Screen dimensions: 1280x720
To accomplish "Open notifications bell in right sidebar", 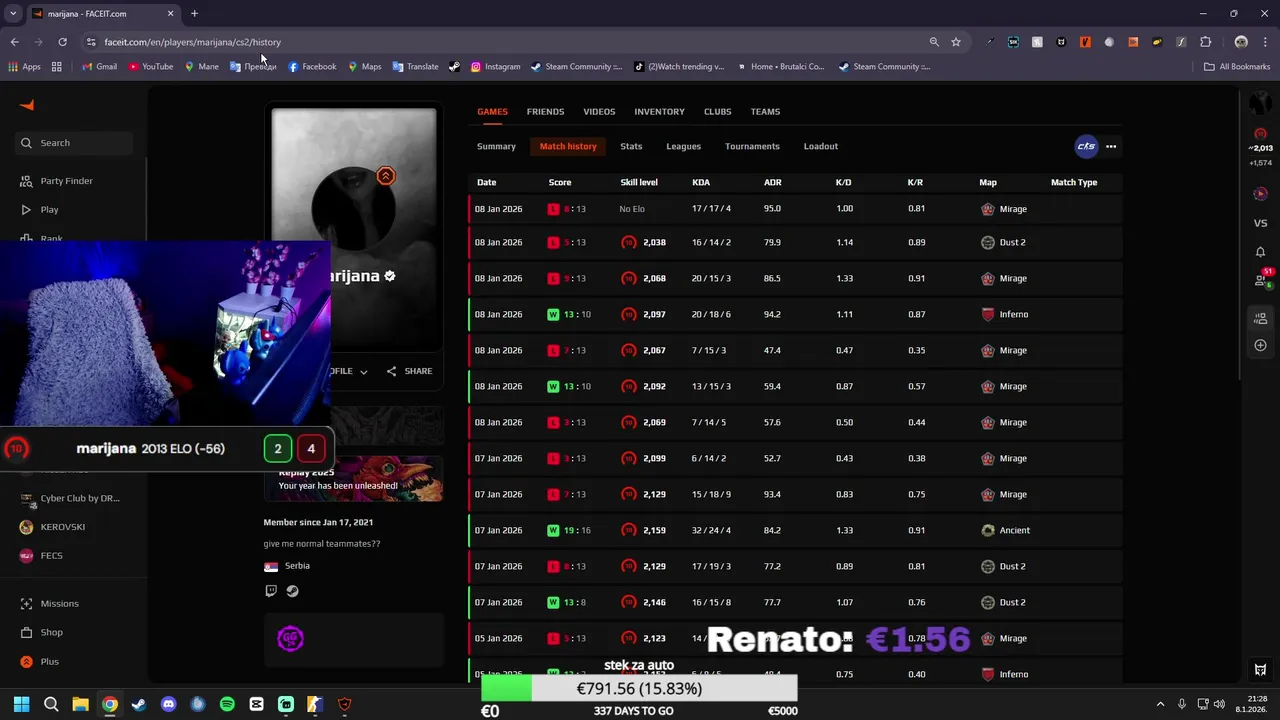I will tap(1261, 252).
